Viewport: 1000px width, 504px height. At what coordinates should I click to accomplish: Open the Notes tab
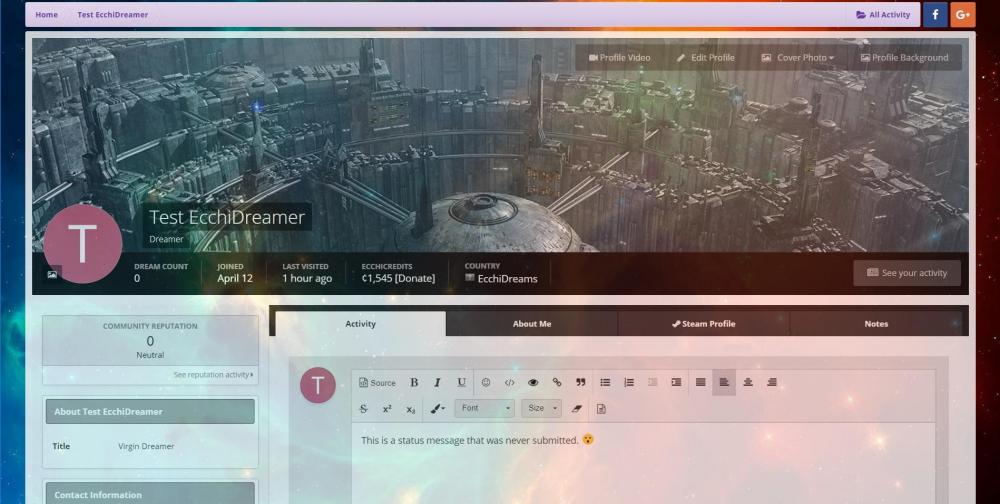pos(876,323)
